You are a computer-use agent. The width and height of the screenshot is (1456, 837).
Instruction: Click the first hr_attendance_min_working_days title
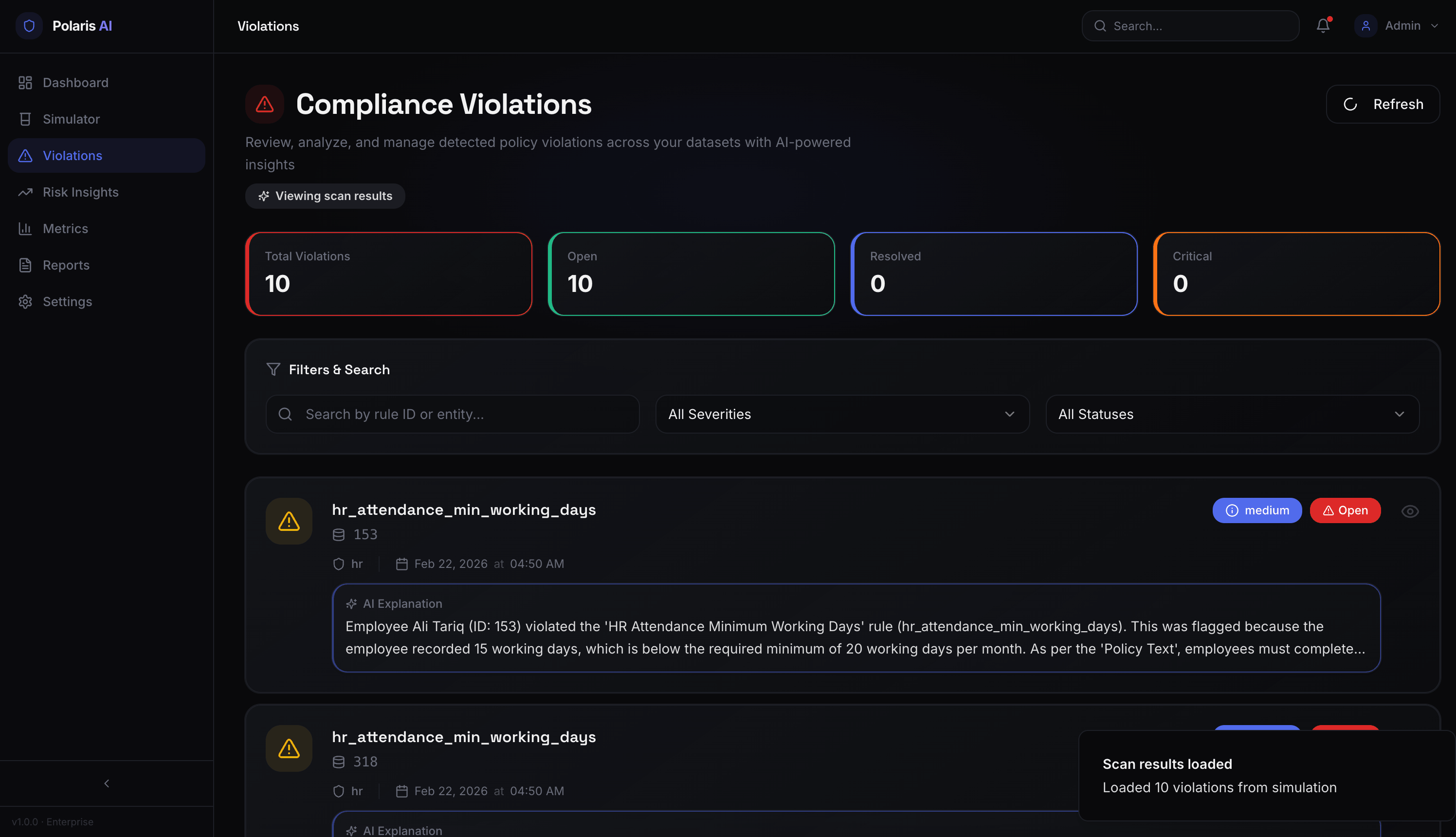[x=464, y=509]
